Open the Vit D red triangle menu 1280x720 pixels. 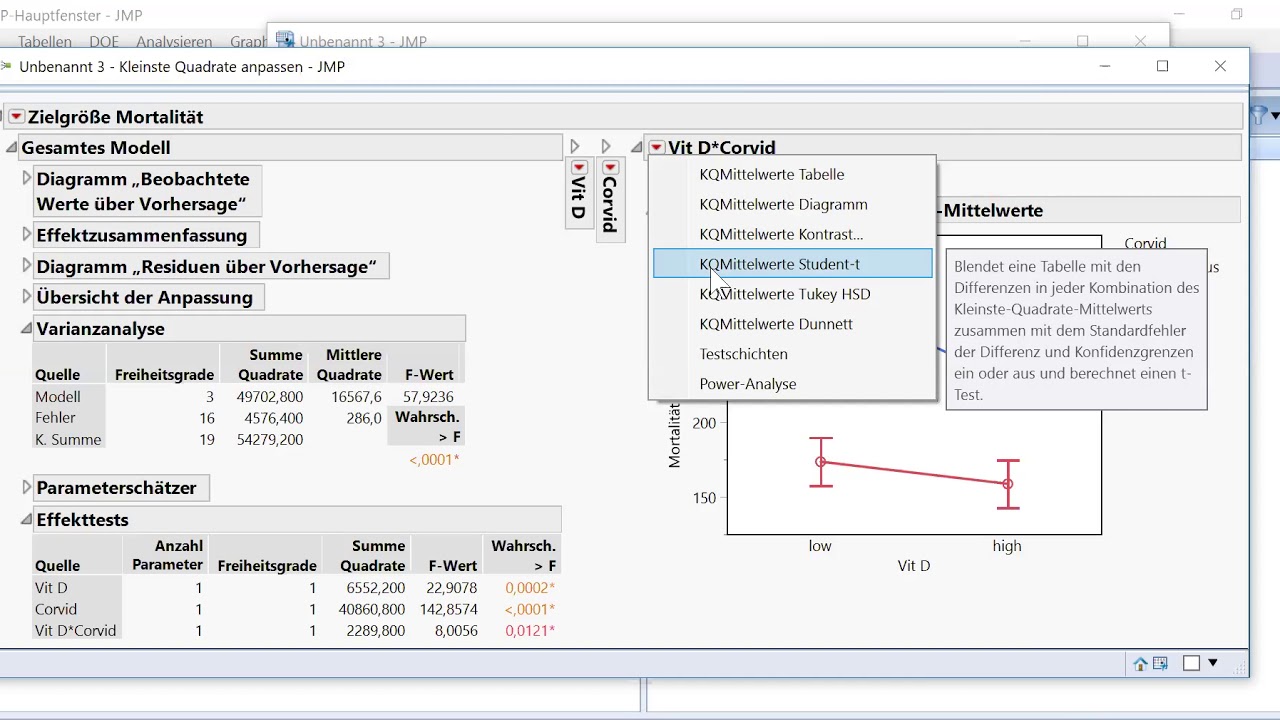[x=579, y=168]
